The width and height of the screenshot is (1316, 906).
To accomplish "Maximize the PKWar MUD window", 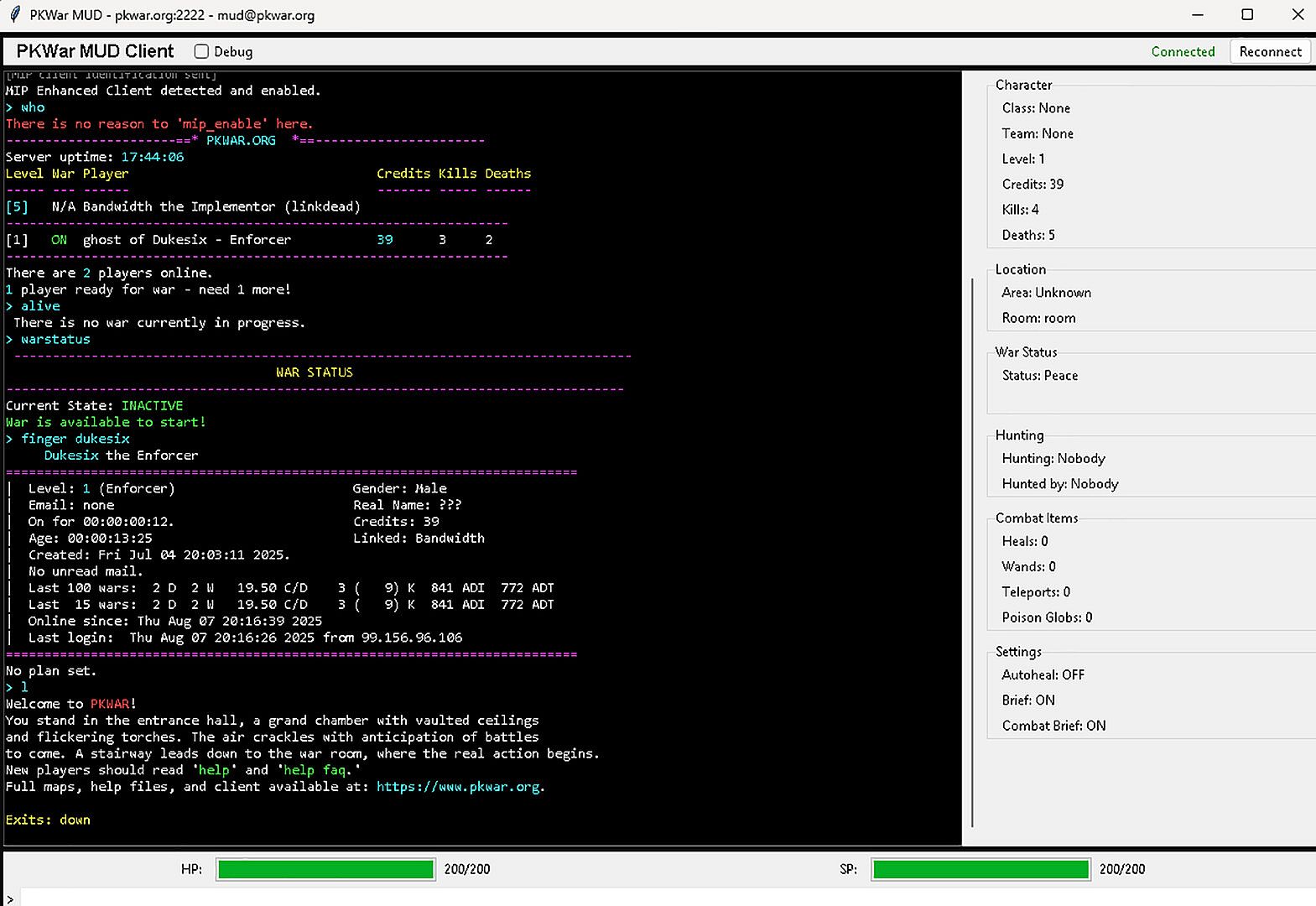I will click(x=1247, y=15).
